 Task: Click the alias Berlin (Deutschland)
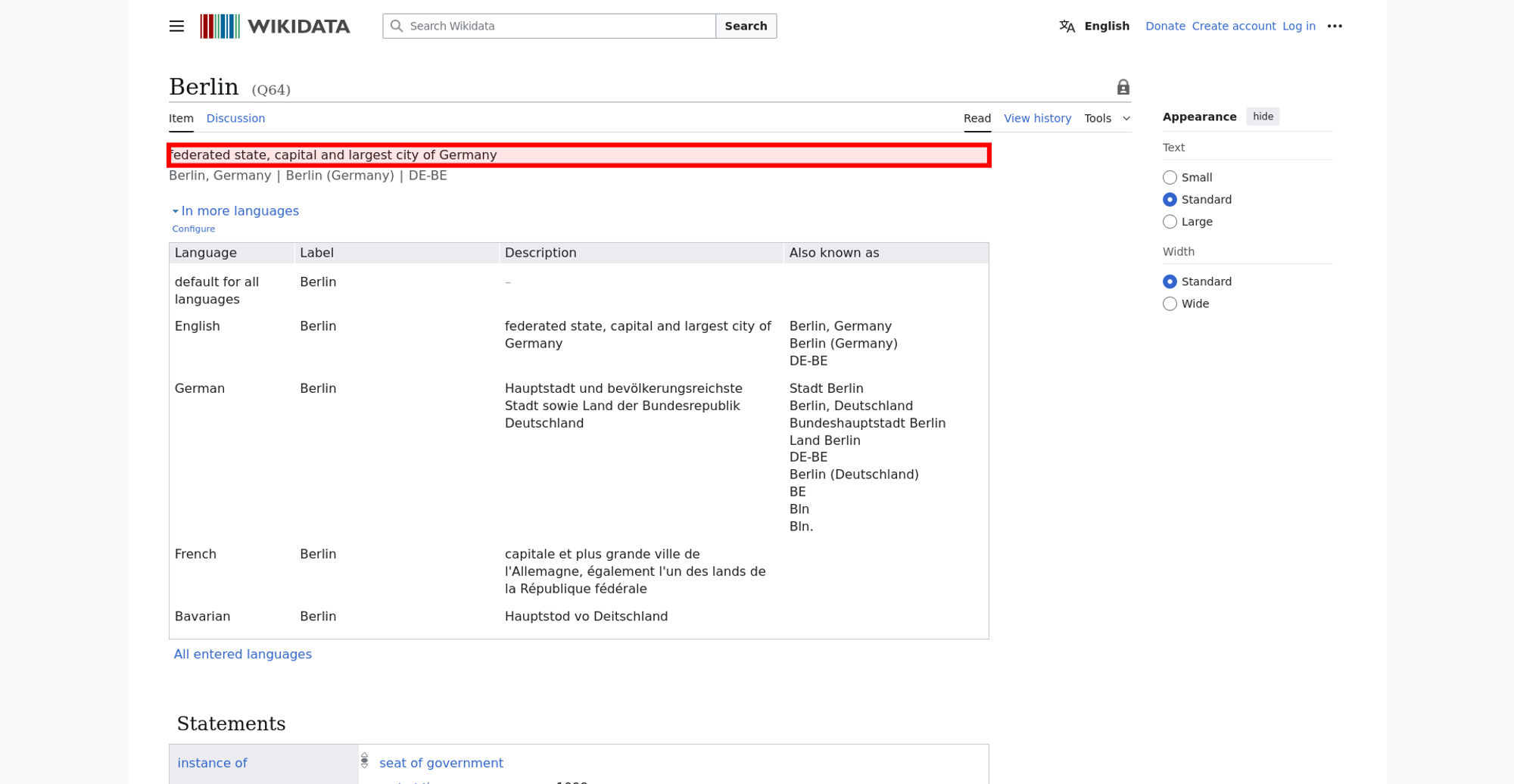(854, 474)
